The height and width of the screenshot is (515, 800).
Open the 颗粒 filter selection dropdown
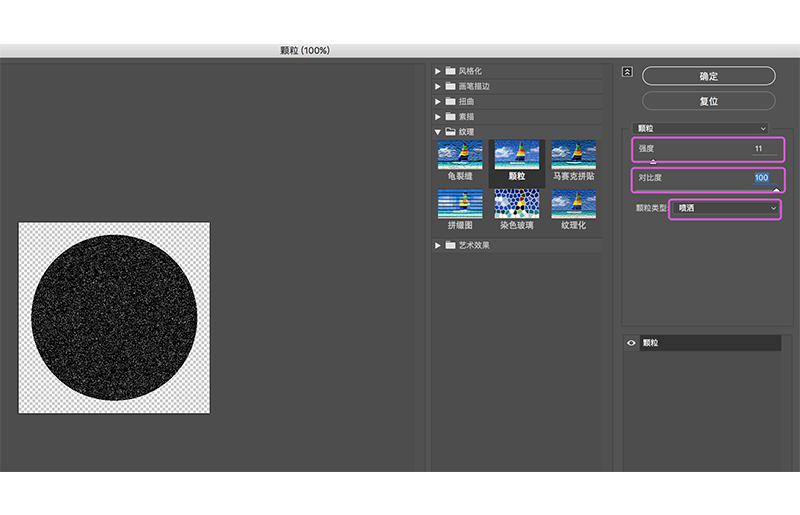[x=700, y=128]
